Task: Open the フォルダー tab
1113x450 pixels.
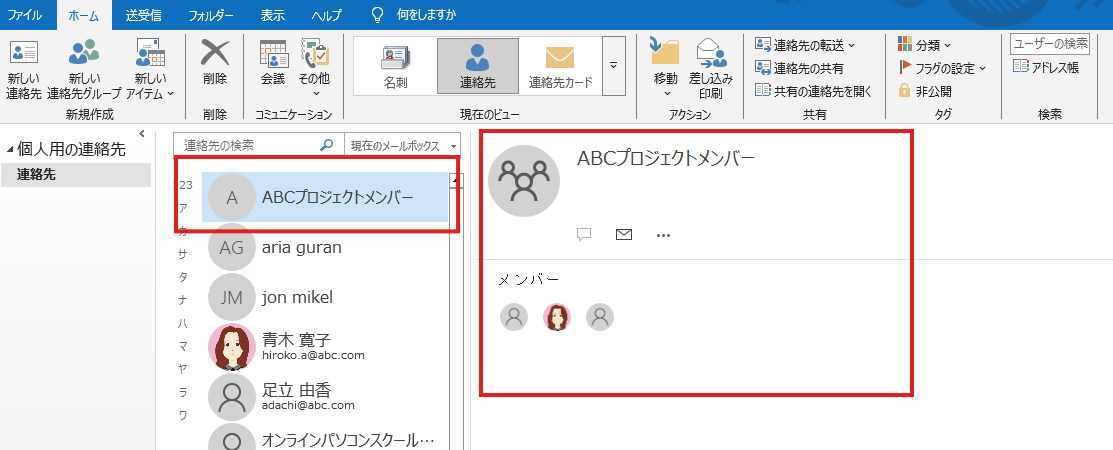Action: point(211,14)
